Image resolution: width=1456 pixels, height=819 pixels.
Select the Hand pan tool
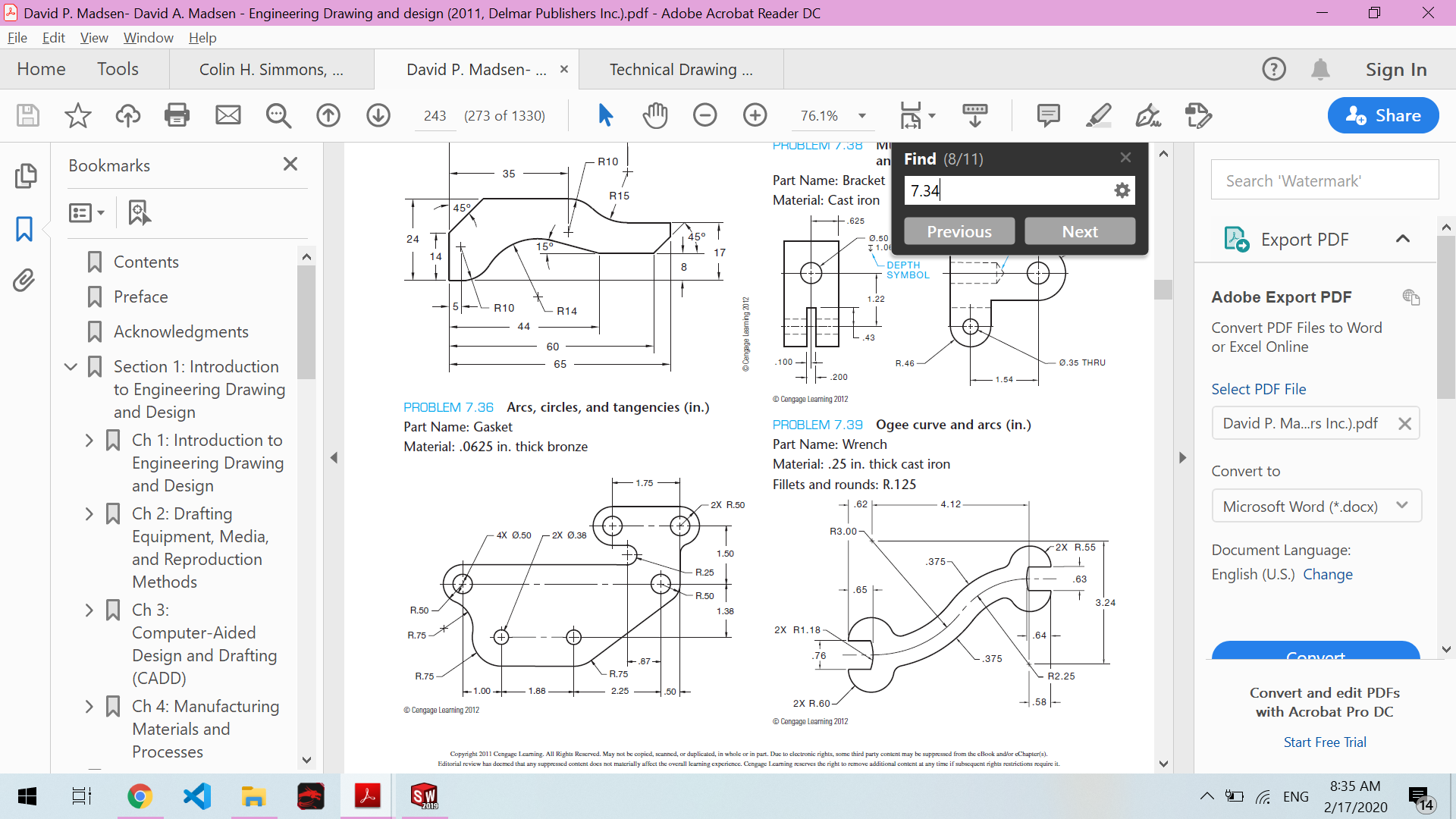pyautogui.click(x=654, y=115)
